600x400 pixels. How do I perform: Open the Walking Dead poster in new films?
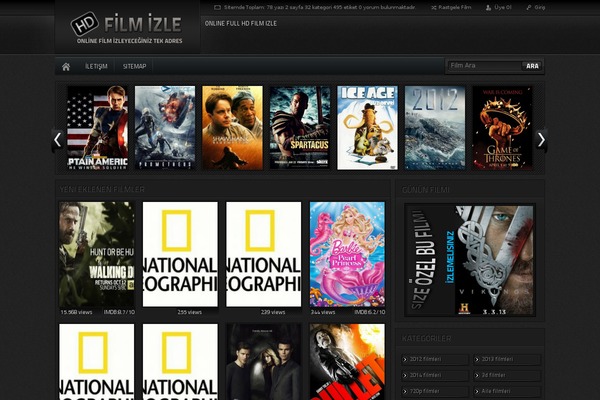(x=96, y=254)
